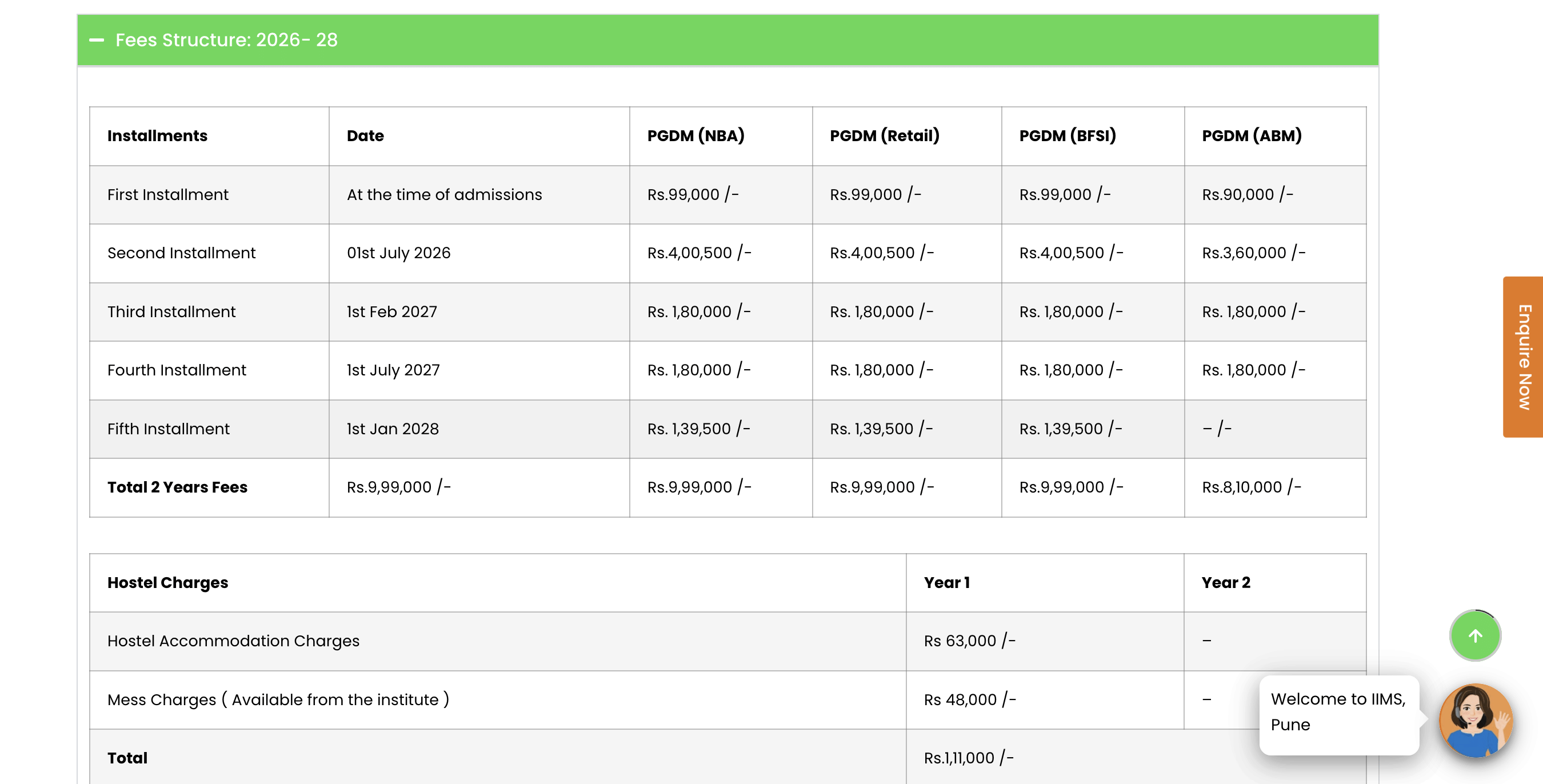Click the Total 2 Years Fees row label
This screenshot has width=1543, height=784.
pyautogui.click(x=177, y=487)
